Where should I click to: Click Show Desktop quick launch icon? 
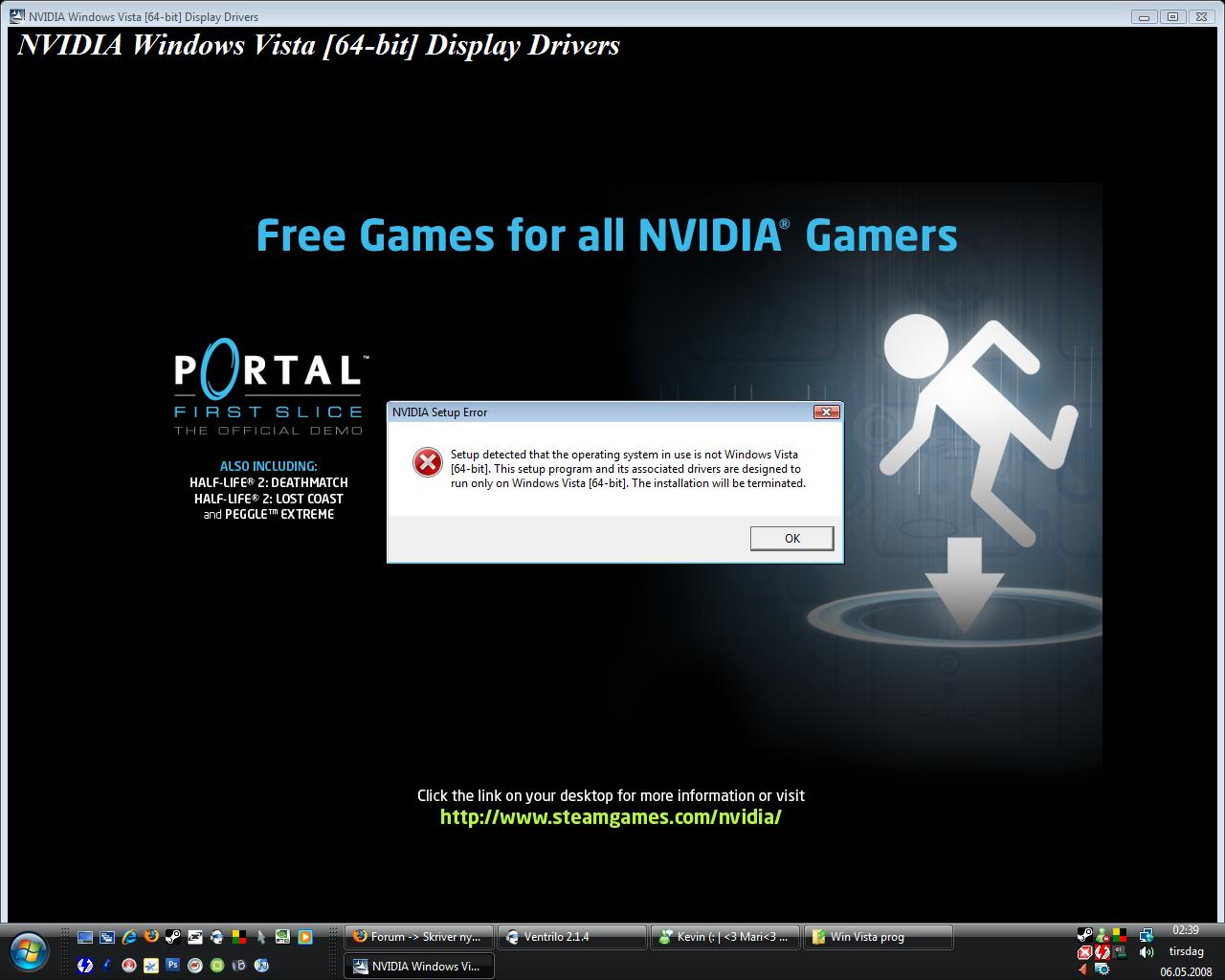pos(85,937)
